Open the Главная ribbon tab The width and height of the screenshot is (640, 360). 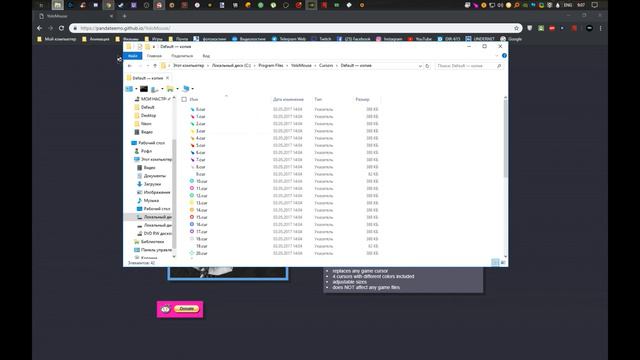(154, 56)
